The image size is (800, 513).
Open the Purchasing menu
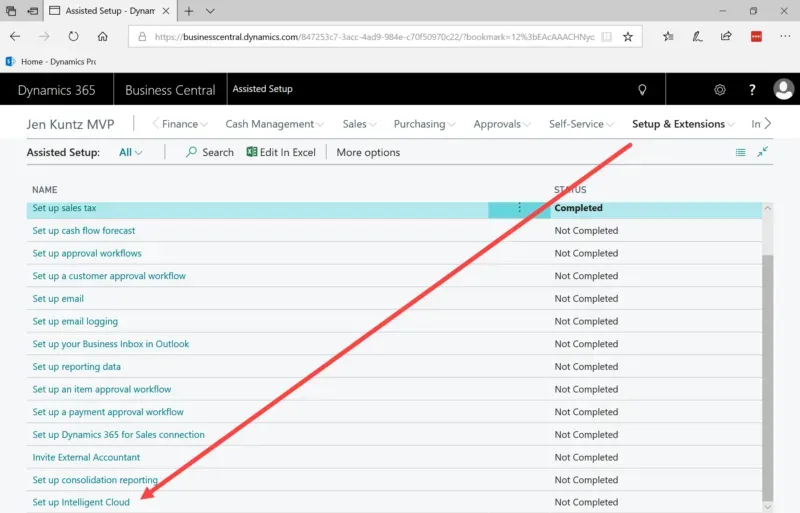[x=424, y=124]
